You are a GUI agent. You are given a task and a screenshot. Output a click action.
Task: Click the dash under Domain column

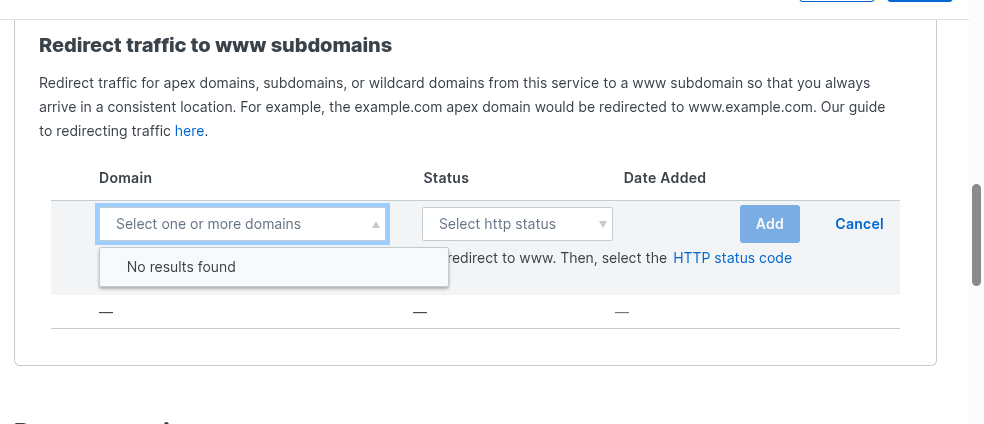(x=106, y=312)
